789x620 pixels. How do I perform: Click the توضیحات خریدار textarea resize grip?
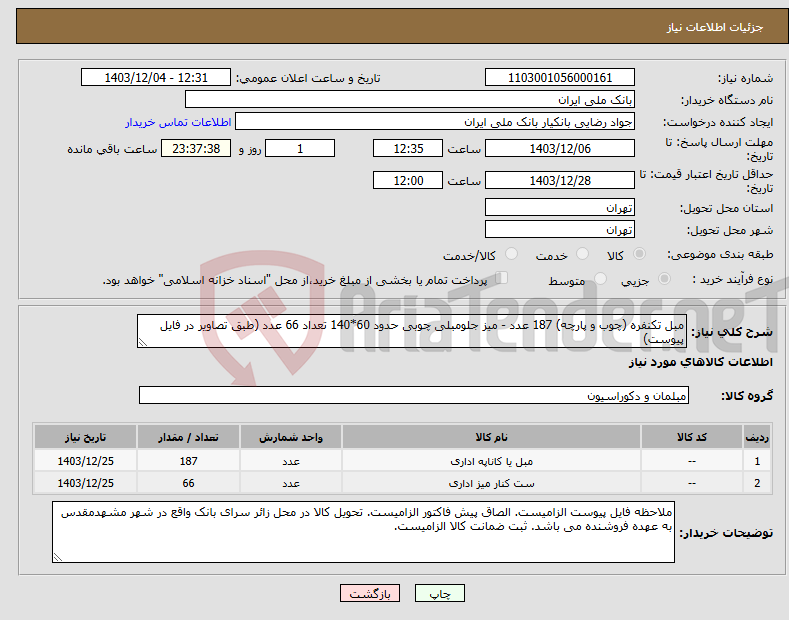coord(58,557)
